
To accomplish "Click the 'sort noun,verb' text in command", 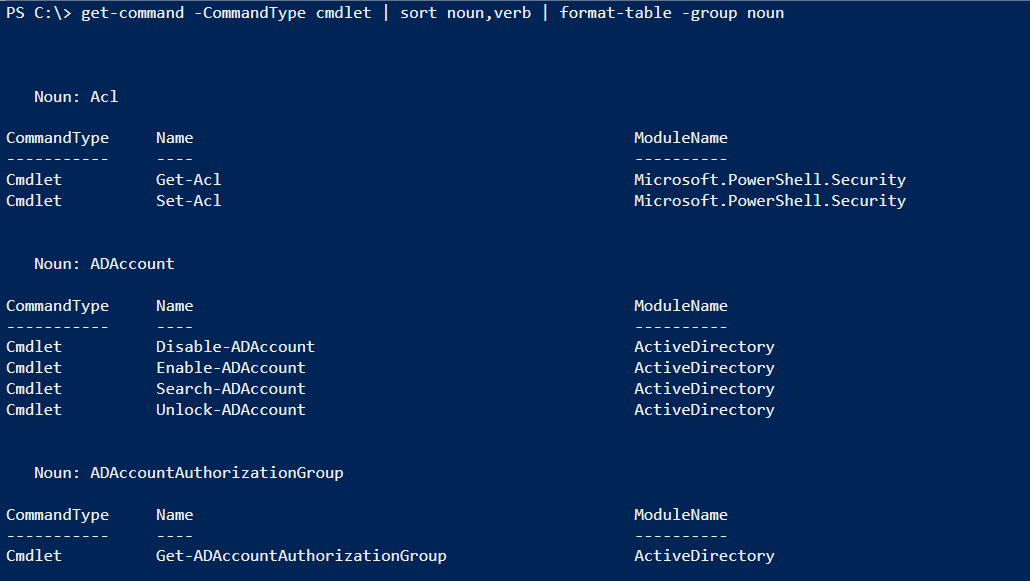I will pyautogui.click(x=466, y=13).
